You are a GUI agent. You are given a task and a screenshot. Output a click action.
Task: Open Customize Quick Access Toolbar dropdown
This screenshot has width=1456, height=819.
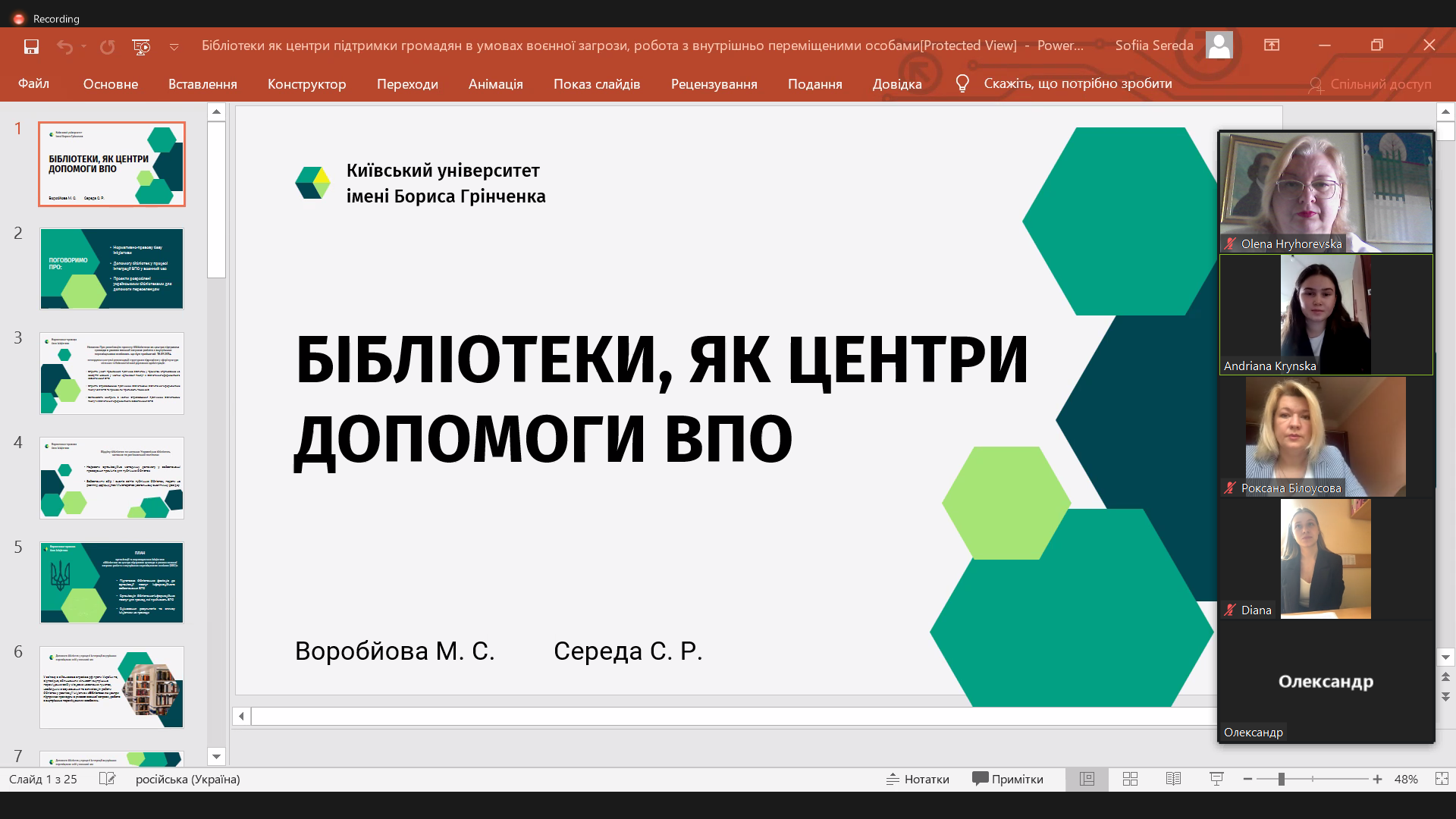pyautogui.click(x=174, y=47)
